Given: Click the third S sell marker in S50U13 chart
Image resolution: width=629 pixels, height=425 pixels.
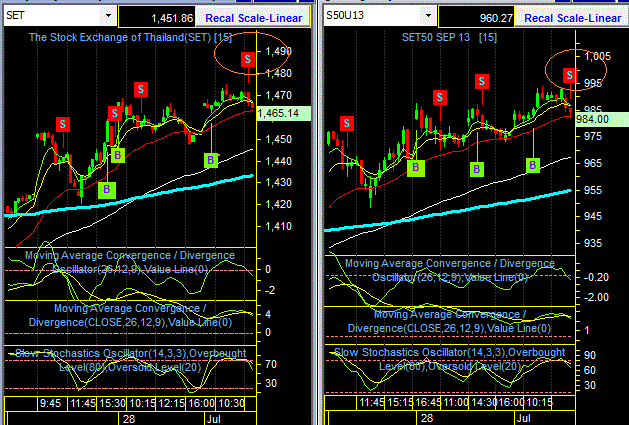Looking at the screenshot, I should coord(482,81).
